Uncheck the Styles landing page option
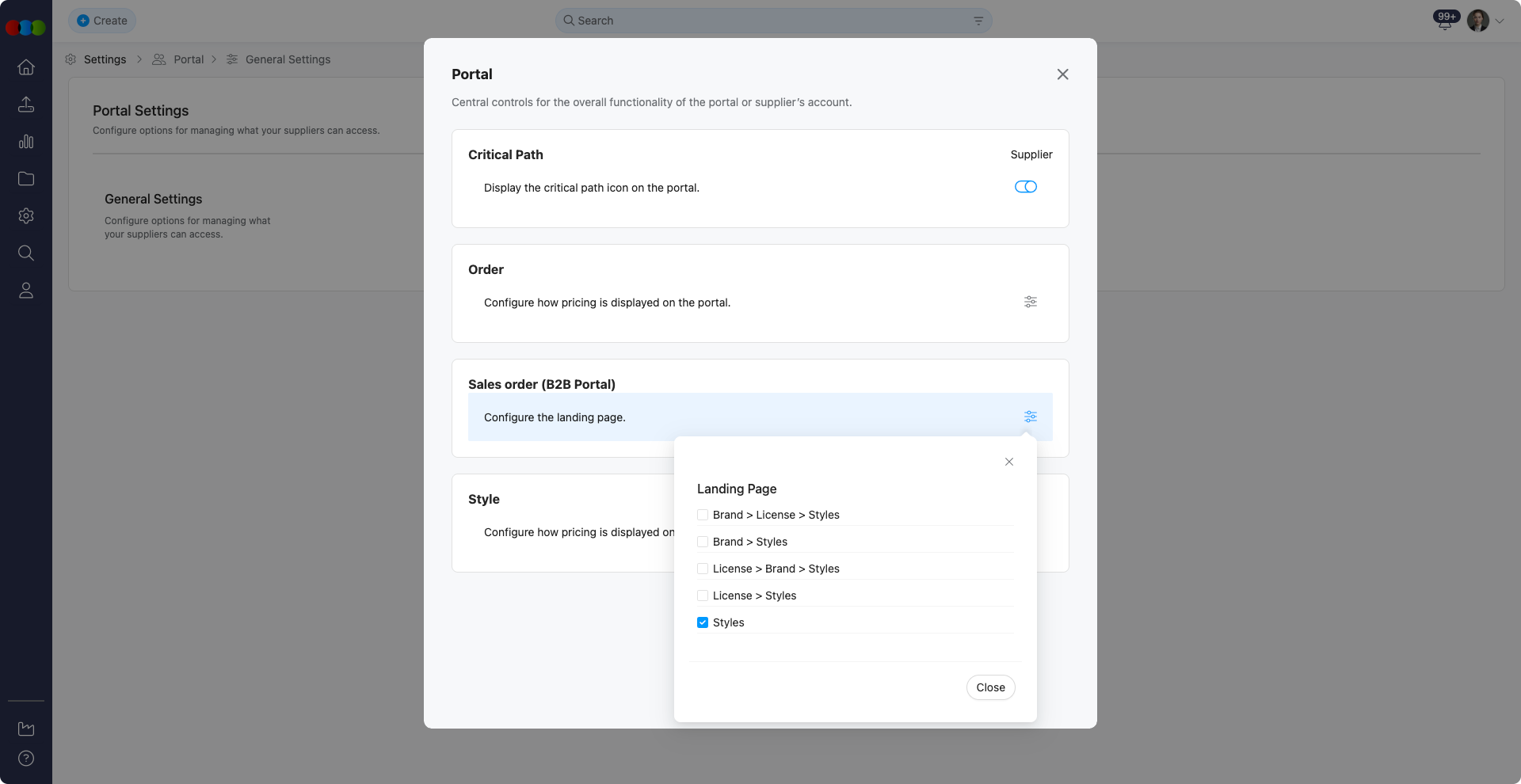This screenshot has width=1521, height=784. (x=703, y=622)
